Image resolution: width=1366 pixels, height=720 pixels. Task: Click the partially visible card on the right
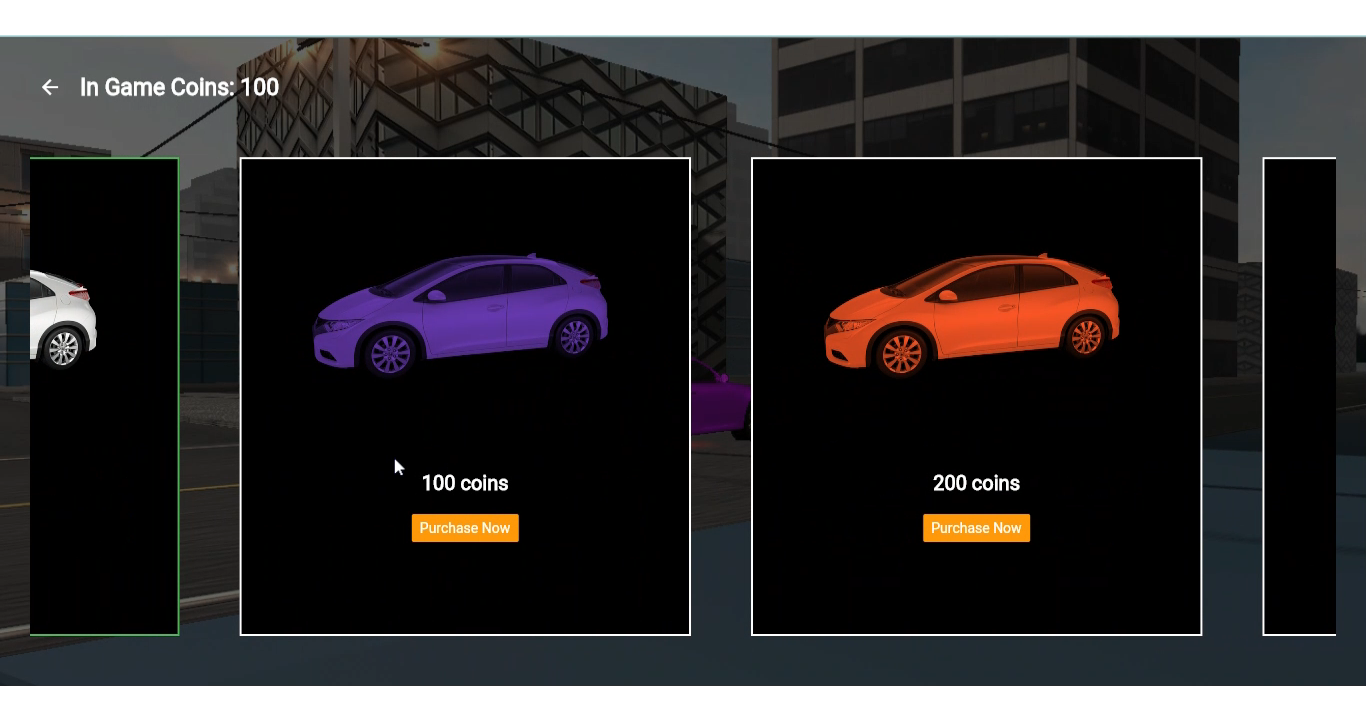tap(1300, 396)
